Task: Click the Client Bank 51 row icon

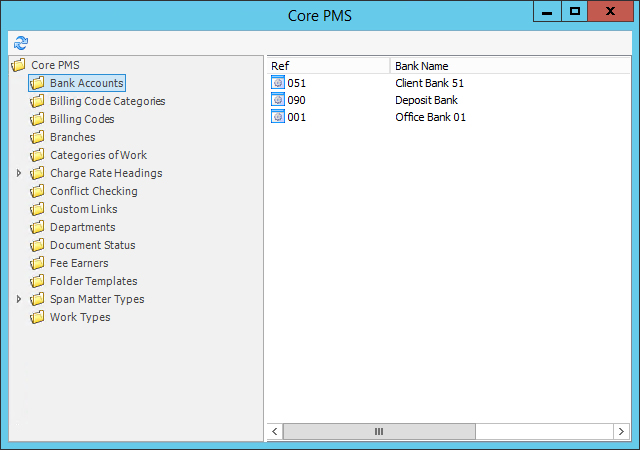Action: point(278,83)
